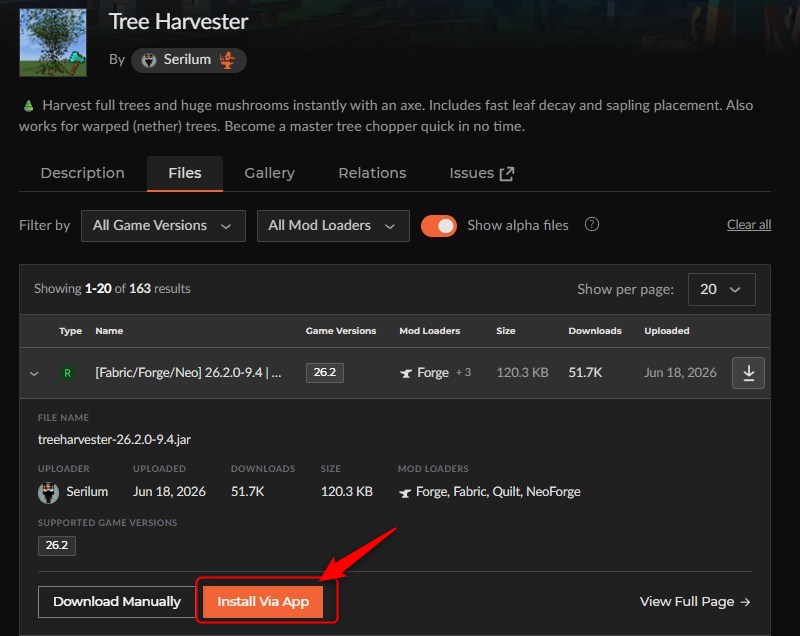The width and height of the screenshot is (800, 636).
Task: Click the treeharvester-26.2.0-9.4.jar file name
Action: [114, 439]
